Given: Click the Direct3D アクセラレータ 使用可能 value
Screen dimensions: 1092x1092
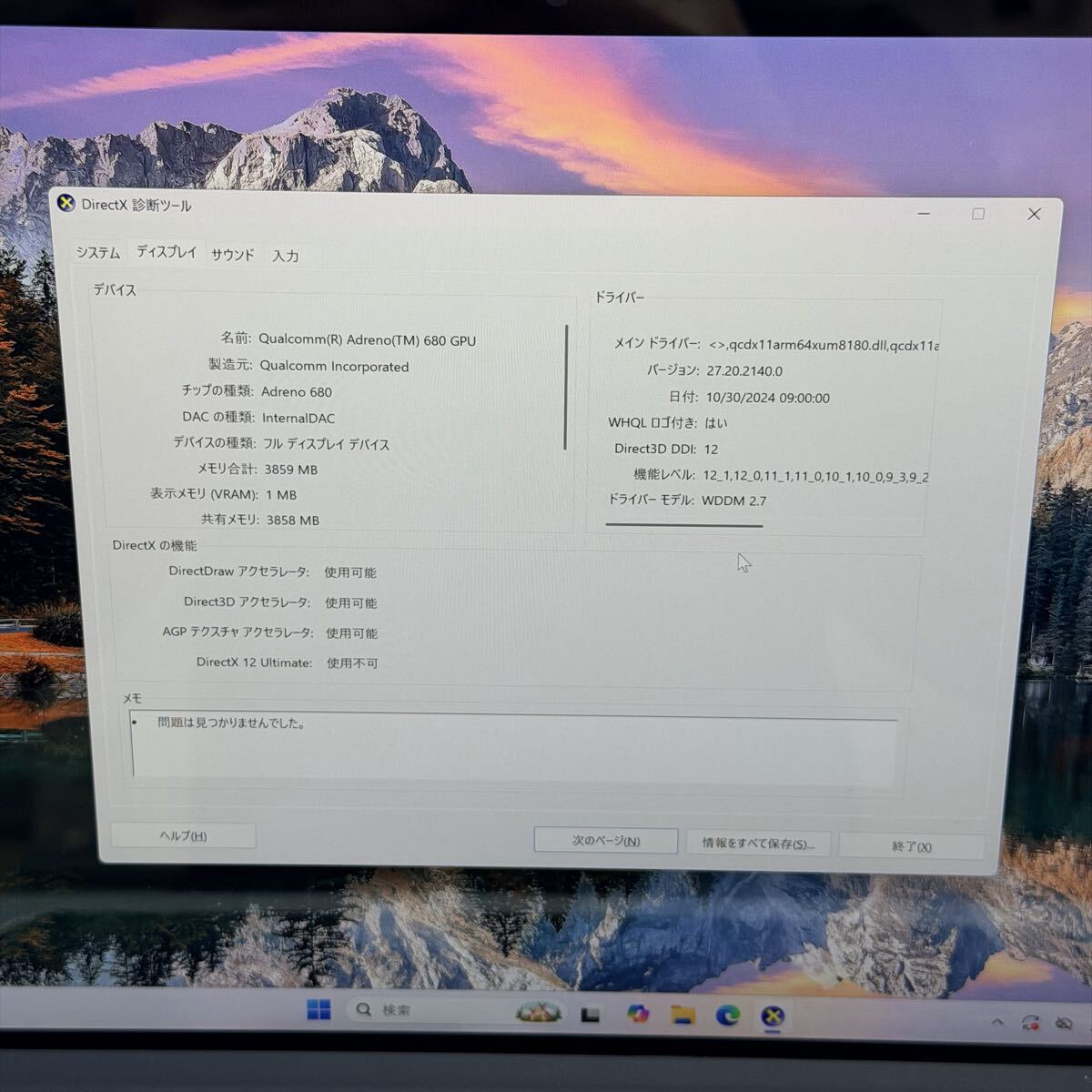Looking at the screenshot, I should point(351,602).
